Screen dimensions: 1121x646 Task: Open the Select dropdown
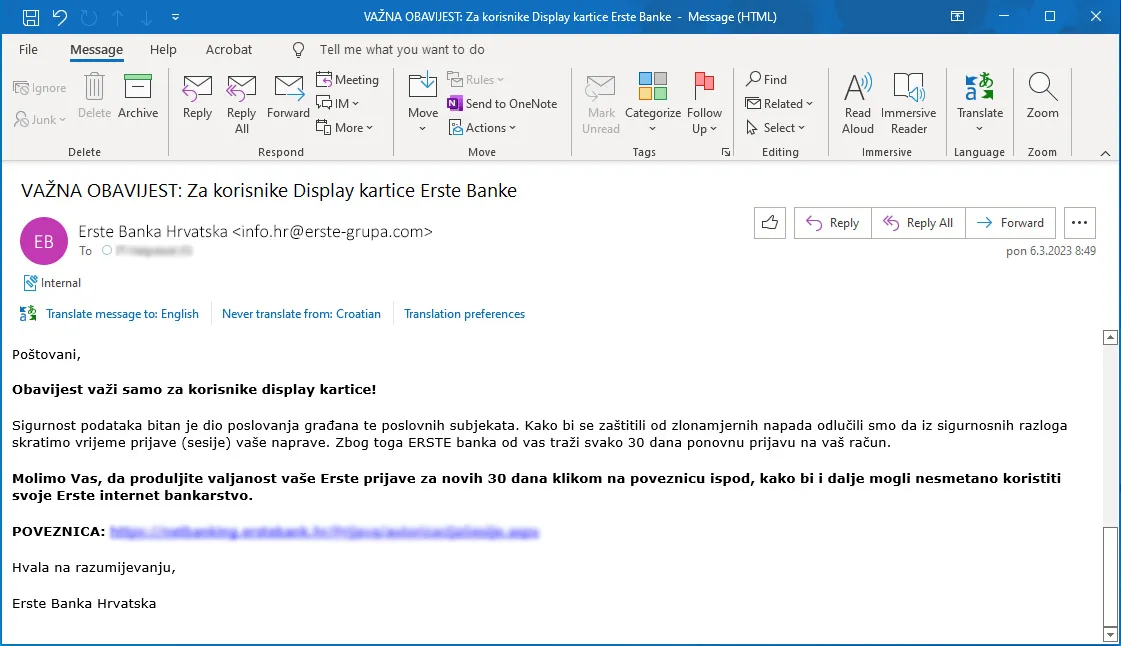click(x=776, y=128)
